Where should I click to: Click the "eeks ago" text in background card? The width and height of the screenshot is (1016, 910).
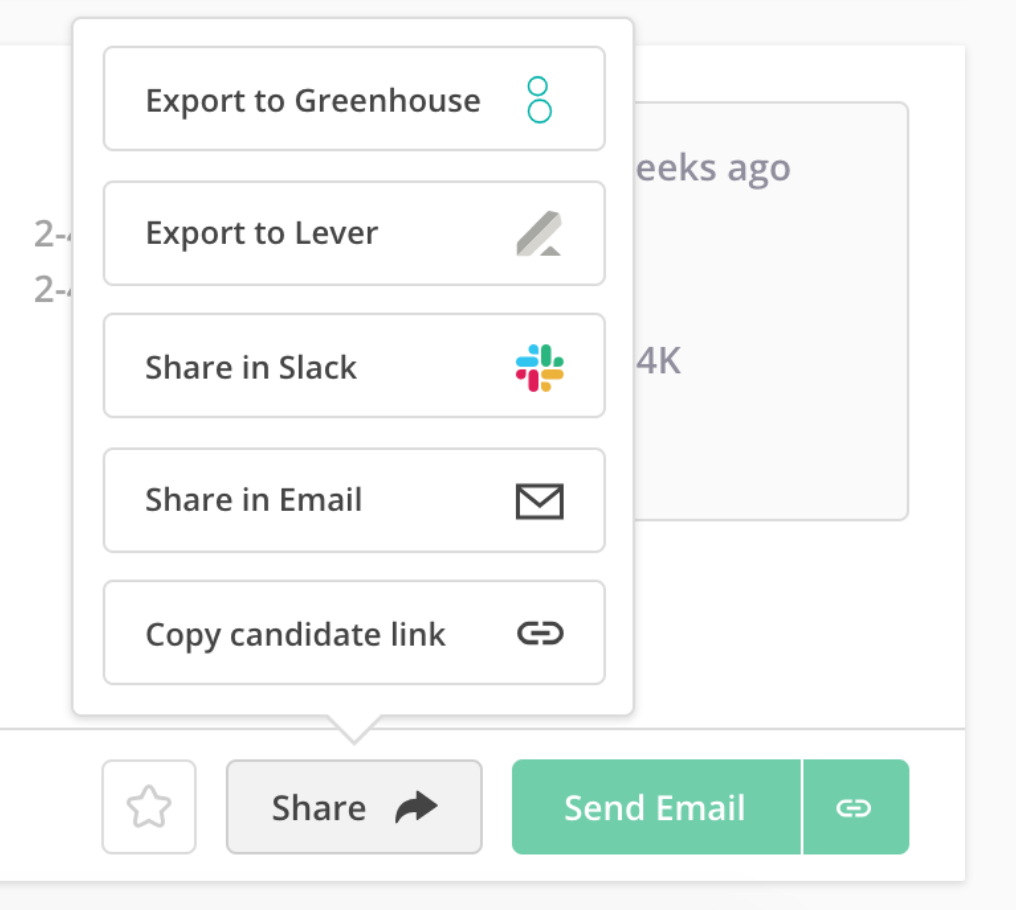(x=713, y=169)
